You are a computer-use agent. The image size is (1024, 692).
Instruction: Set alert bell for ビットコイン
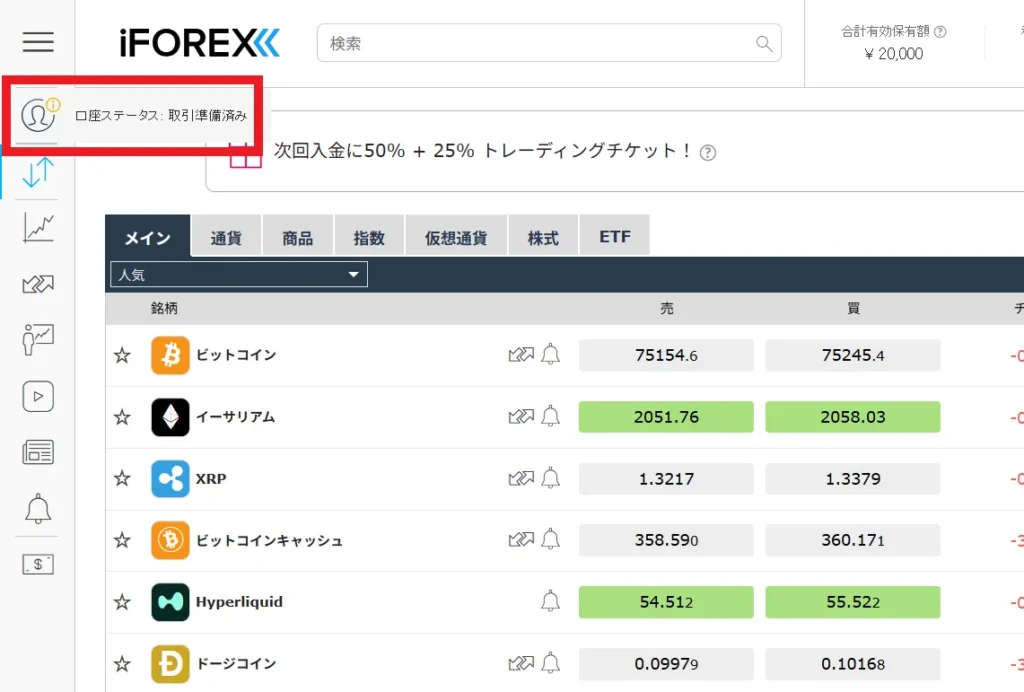click(x=551, y=354)
